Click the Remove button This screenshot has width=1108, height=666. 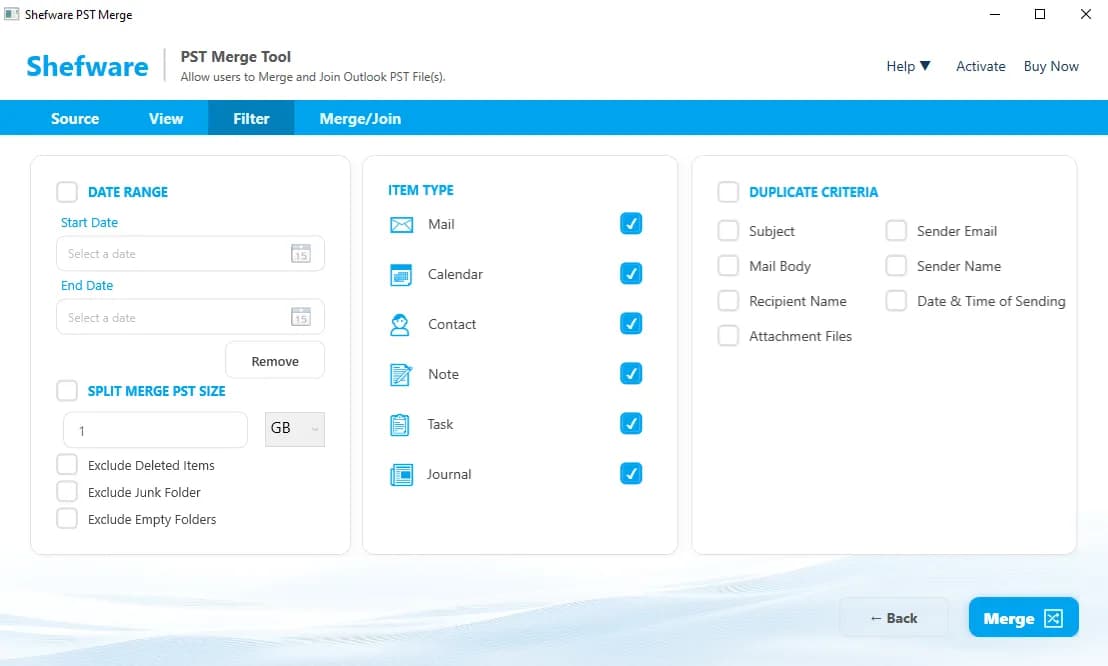pos(275,361)
